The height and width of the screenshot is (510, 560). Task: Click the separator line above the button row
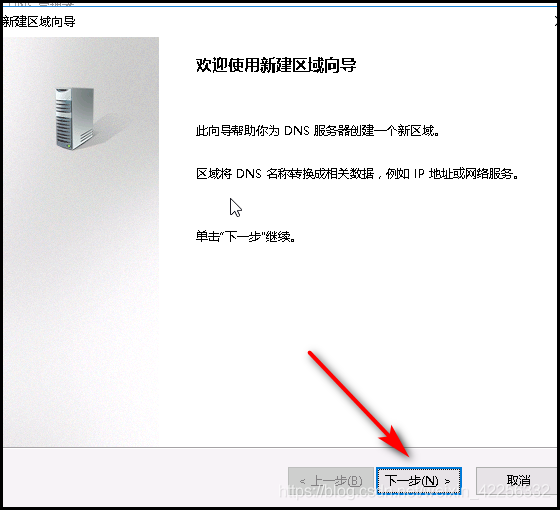coord(281,447)
